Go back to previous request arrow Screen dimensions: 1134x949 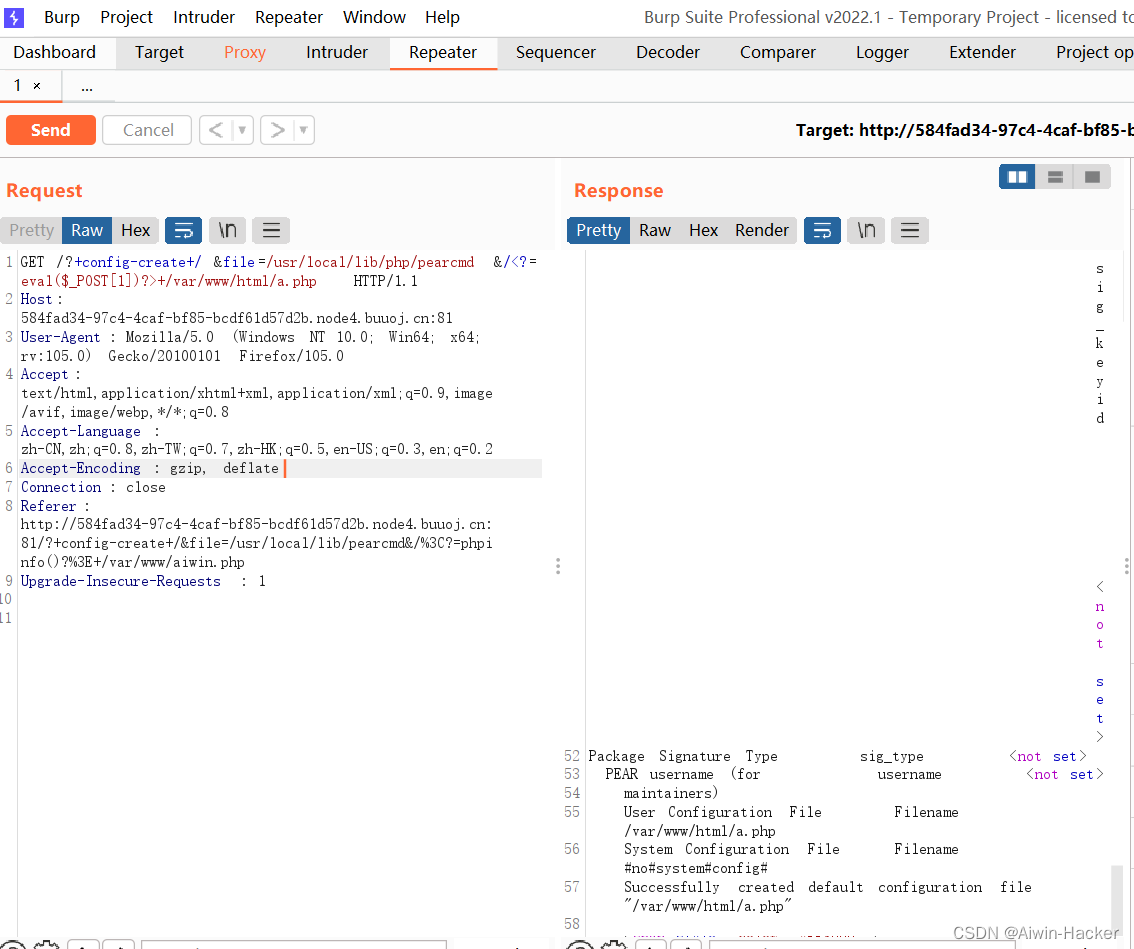coord(216,130)
